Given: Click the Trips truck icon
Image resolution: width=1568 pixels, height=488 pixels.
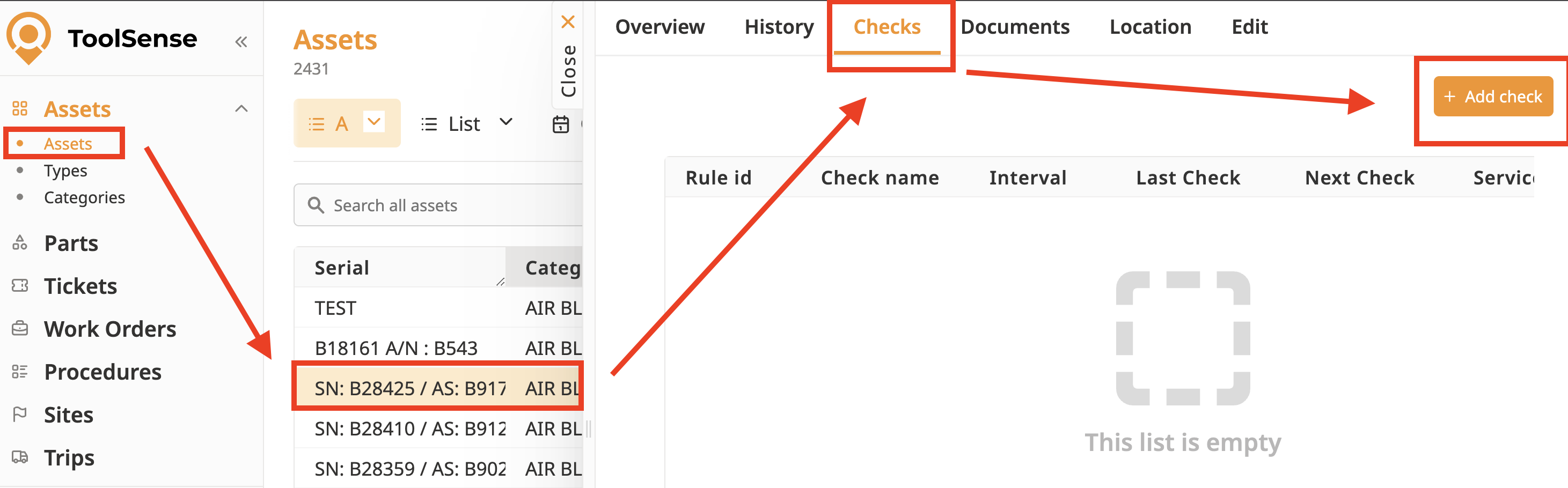Looking at the screenshot, I should (x=20, y=457).
